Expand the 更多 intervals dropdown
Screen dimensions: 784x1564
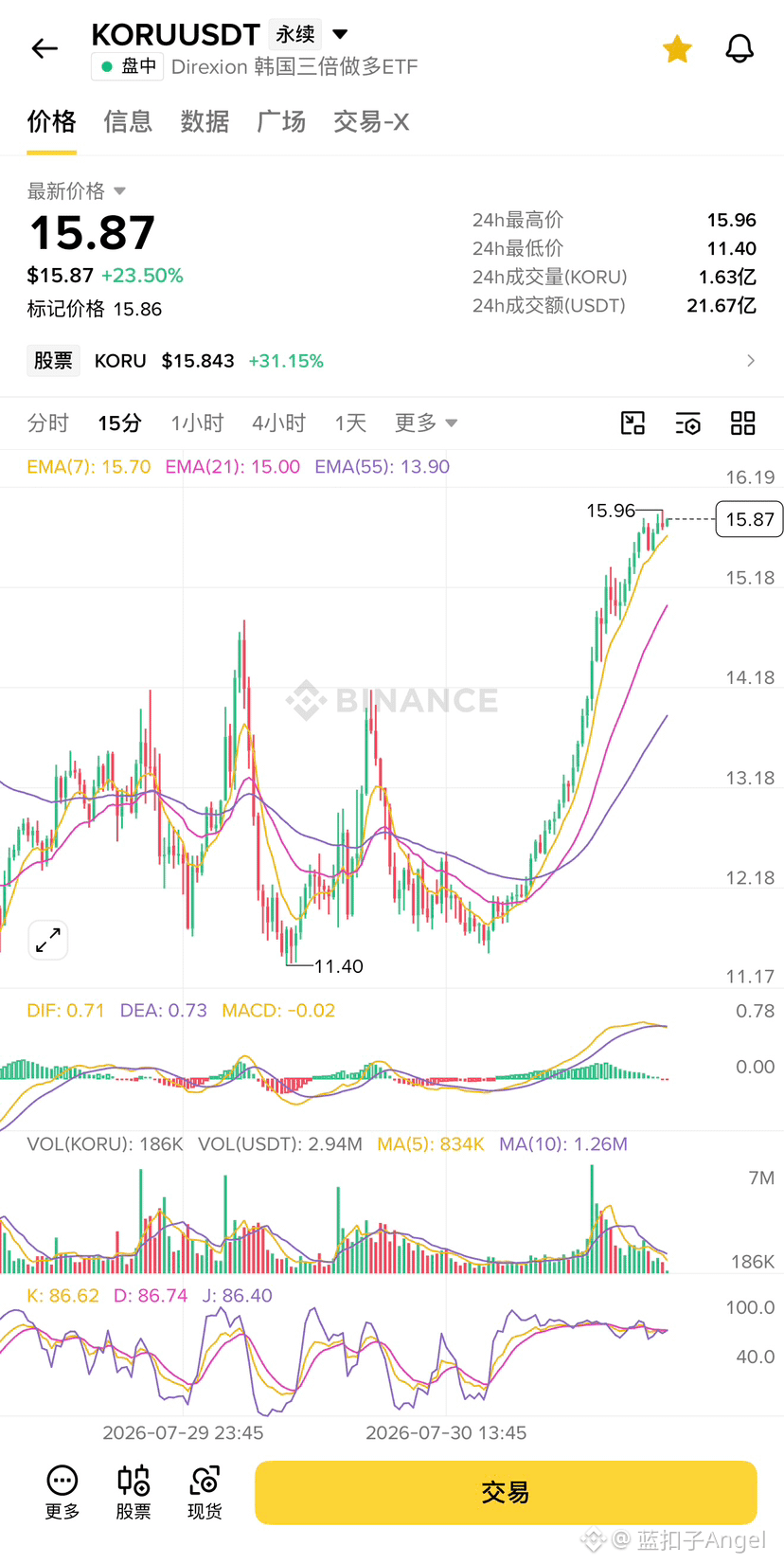pyautogui.click(x=426, y=422)
